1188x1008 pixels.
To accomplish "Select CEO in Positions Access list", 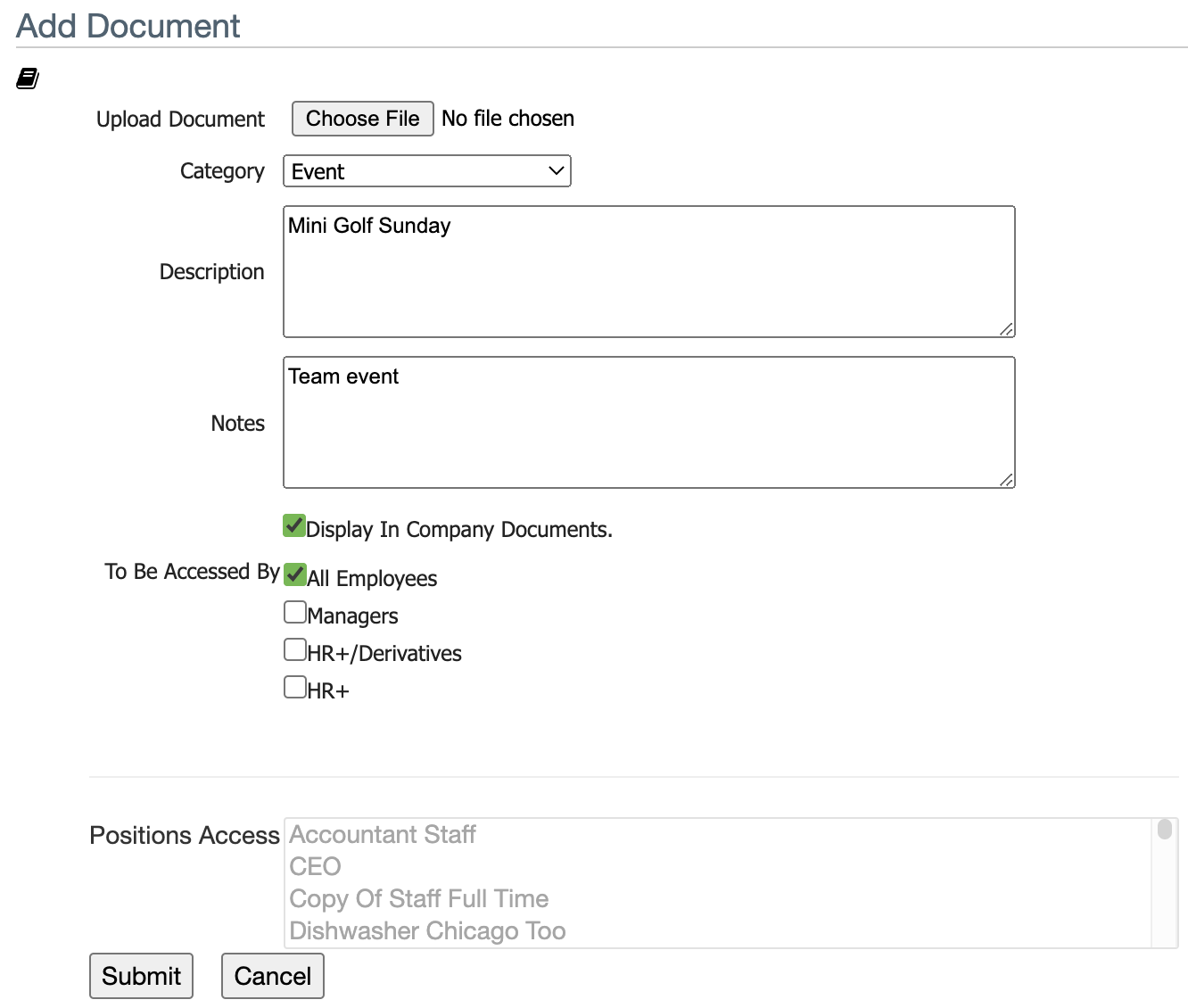I will point(315,866).
